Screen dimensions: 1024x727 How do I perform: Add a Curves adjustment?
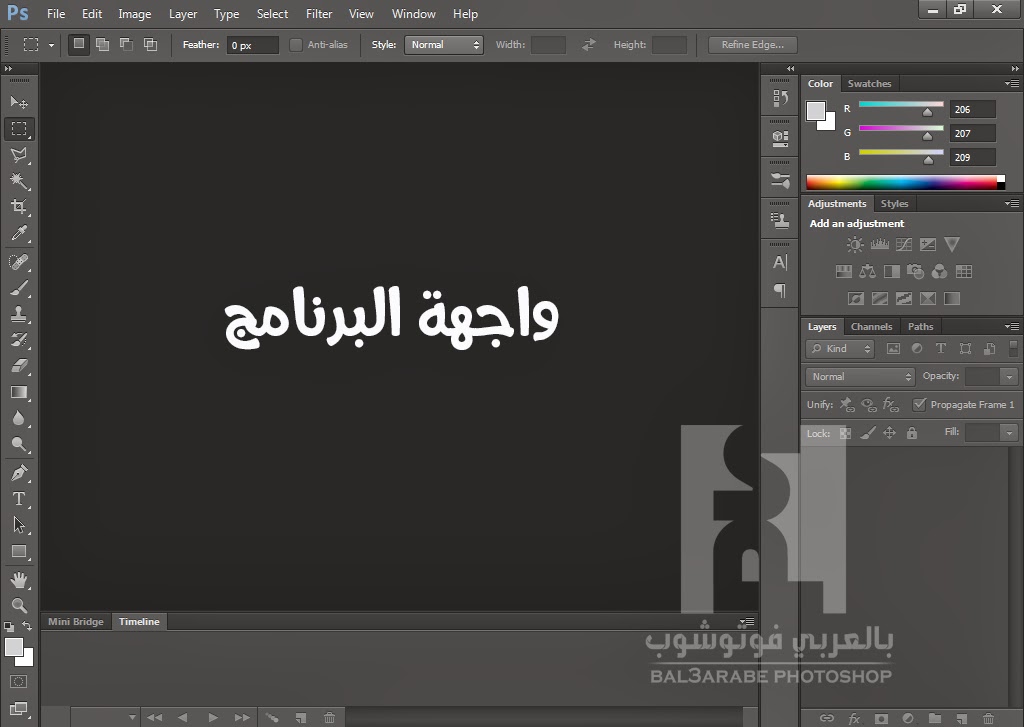pos(904,245)
